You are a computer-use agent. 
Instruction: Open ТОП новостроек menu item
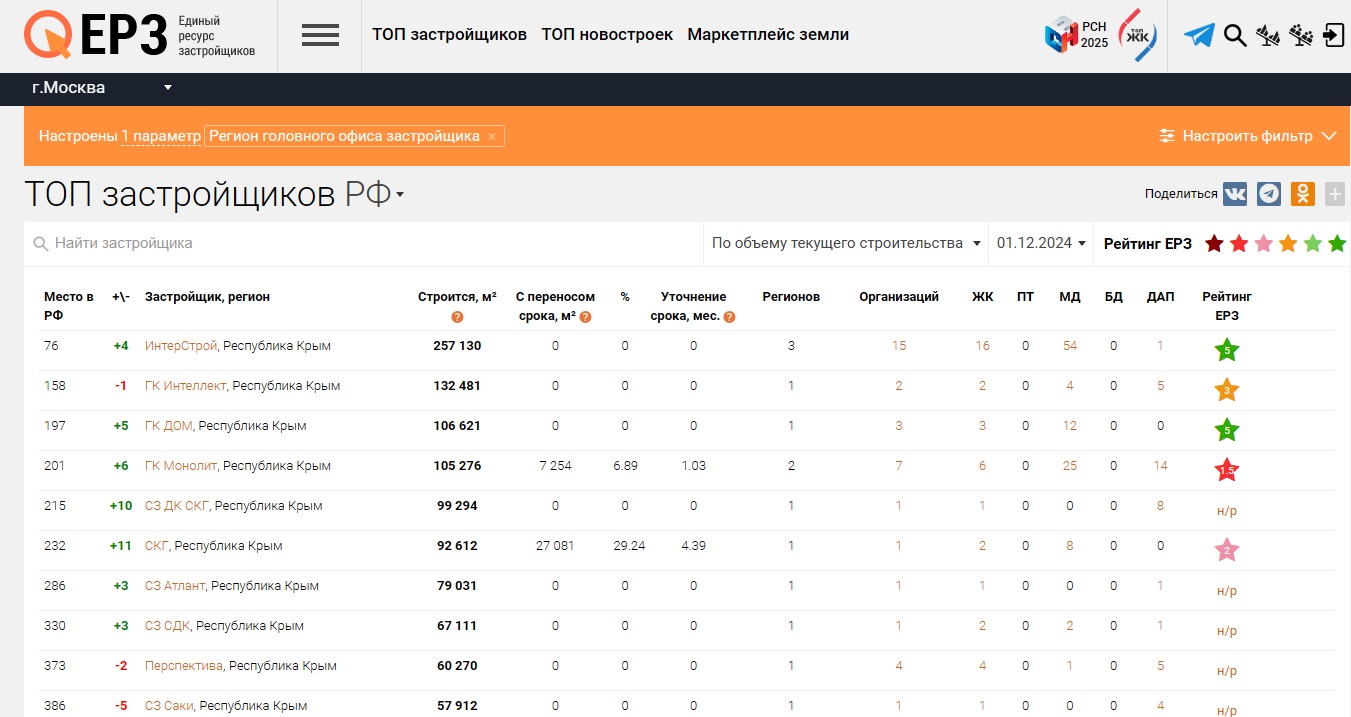(x=607, y=34)
